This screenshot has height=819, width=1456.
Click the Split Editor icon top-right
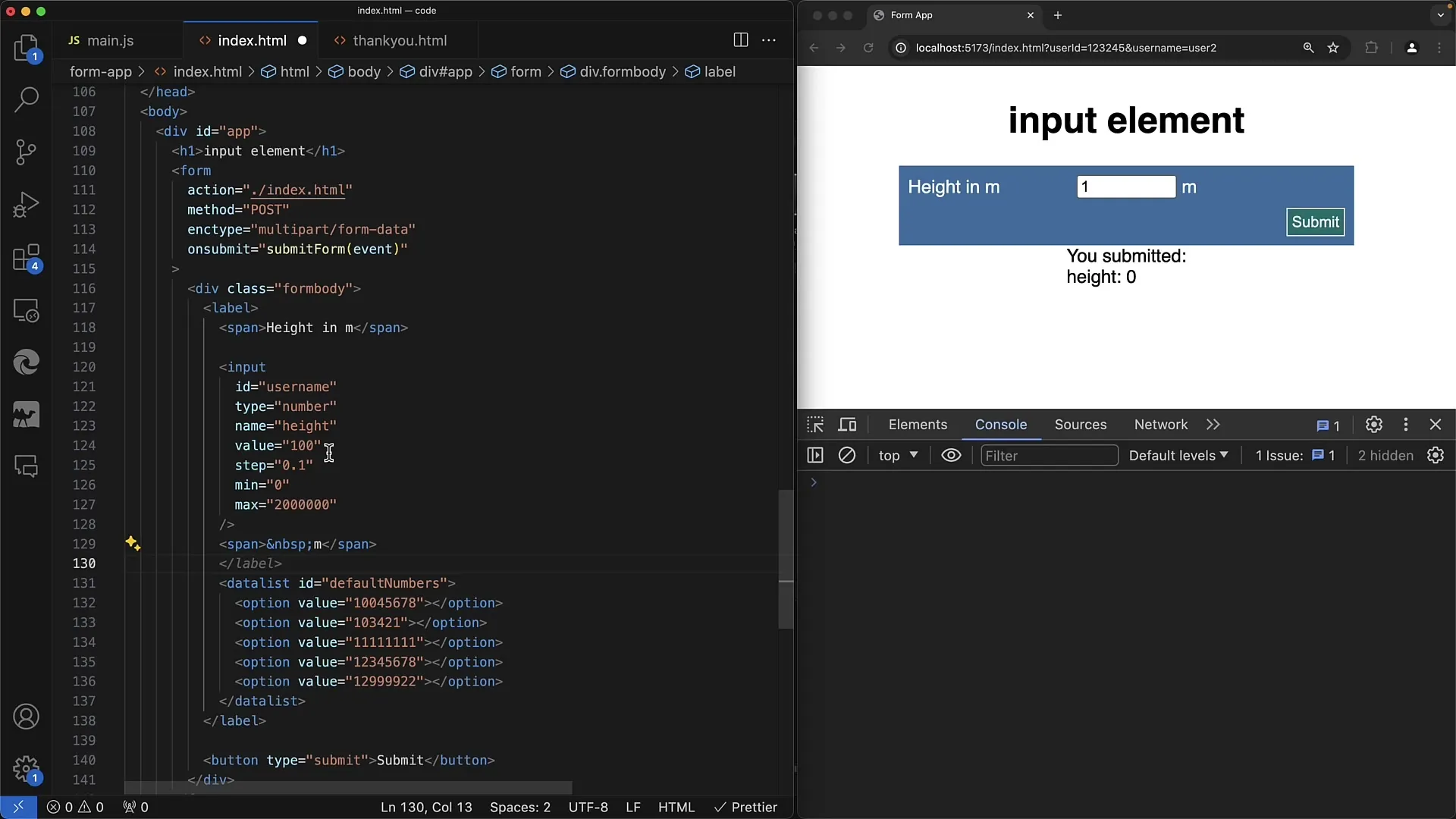point(741,40)
